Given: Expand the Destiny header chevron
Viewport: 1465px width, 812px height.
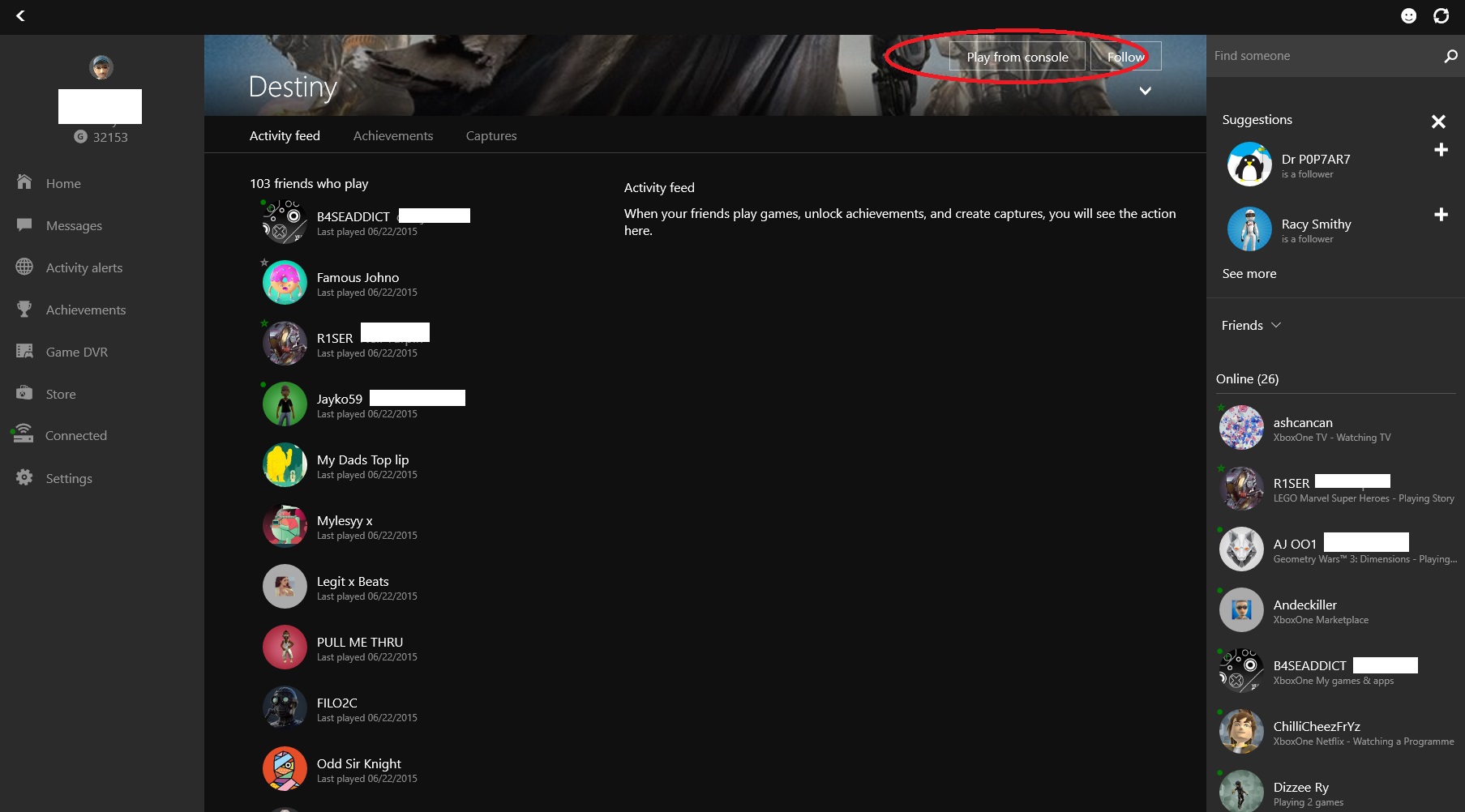Looking at the screenshot, I should pyautogui.click(x=1145, y=91).
